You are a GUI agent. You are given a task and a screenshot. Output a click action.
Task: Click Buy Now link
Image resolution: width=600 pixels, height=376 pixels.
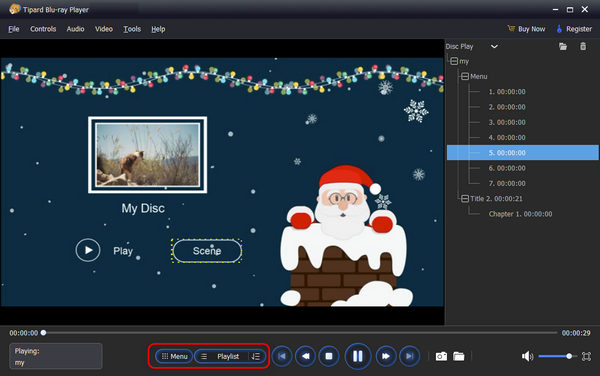pos(532,29)
